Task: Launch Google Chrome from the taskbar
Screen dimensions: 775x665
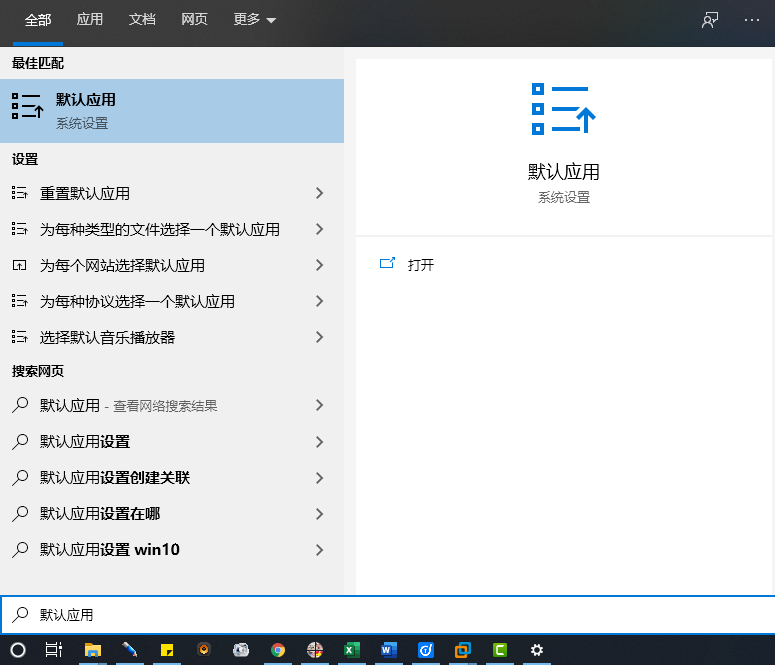Action: (x=278, y=650)
